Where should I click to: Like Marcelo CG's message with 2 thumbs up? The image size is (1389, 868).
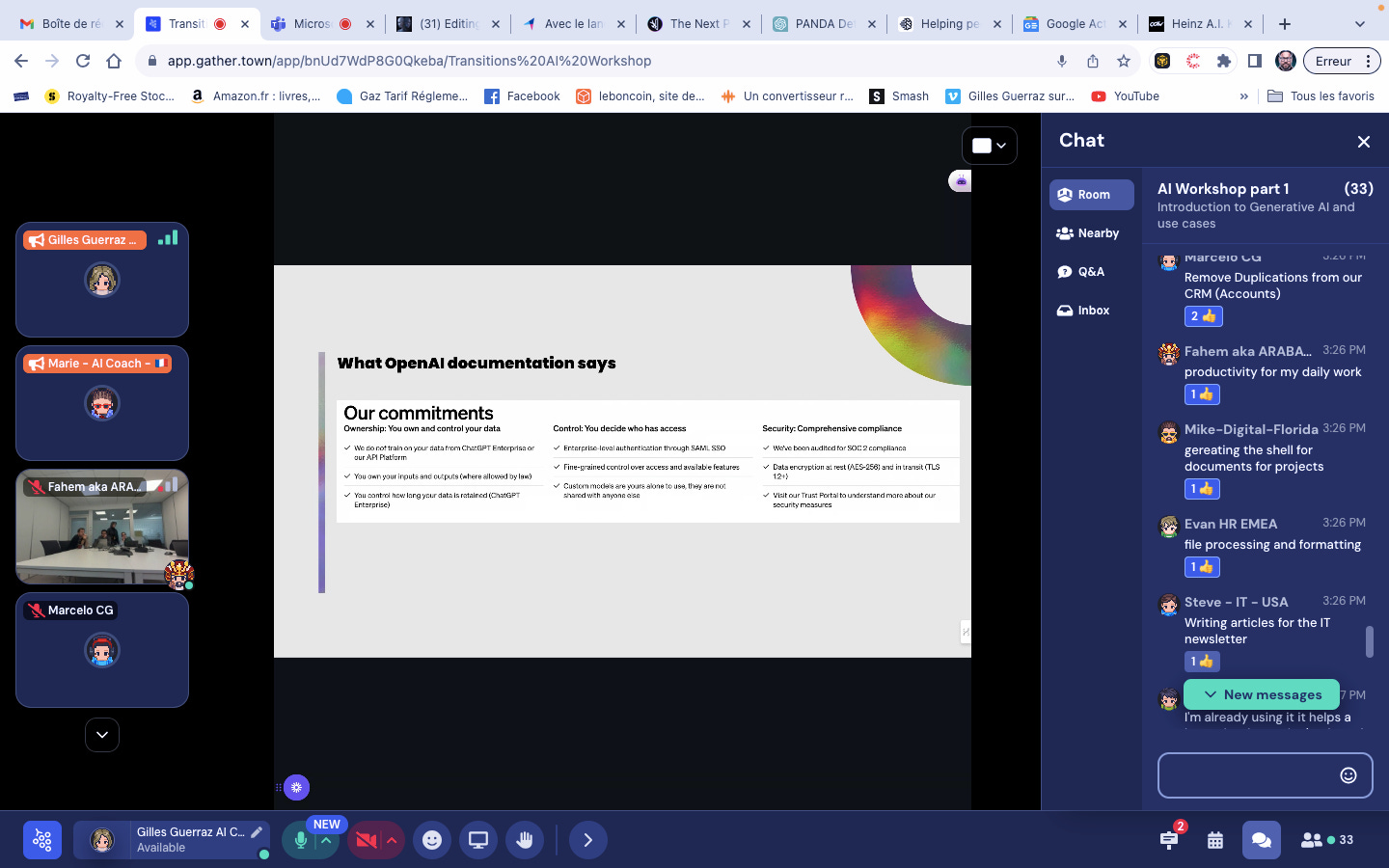coord(1203,316)
